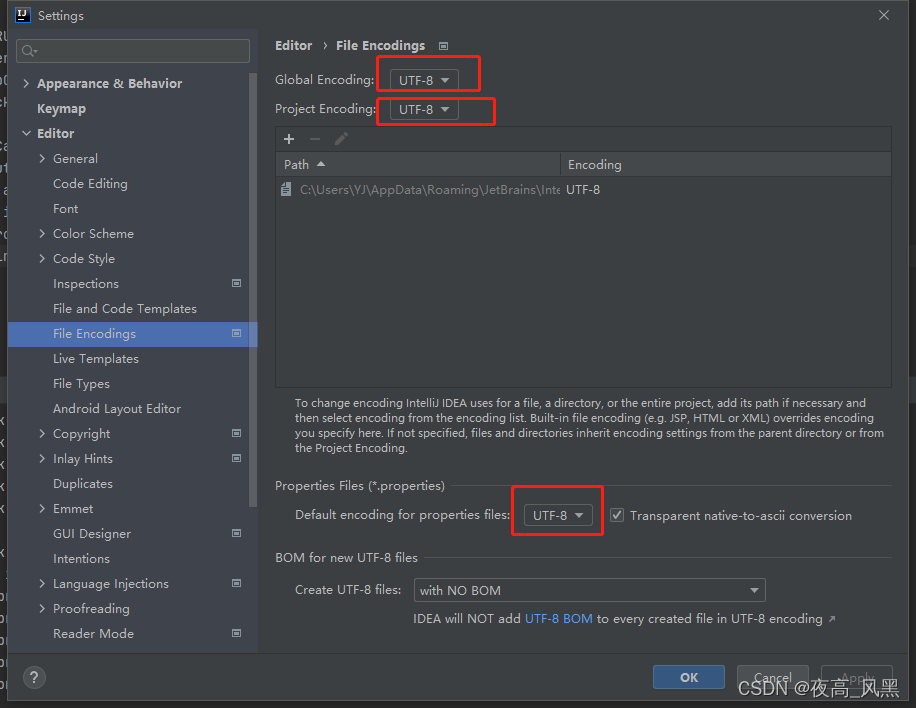
Task: Expand the Language Injections node
Action: [x=42, y=584]
